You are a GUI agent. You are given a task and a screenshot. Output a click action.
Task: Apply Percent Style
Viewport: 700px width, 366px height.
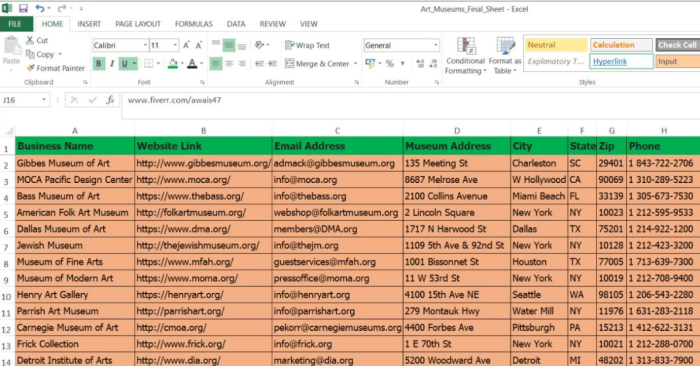tap(390, 64)
